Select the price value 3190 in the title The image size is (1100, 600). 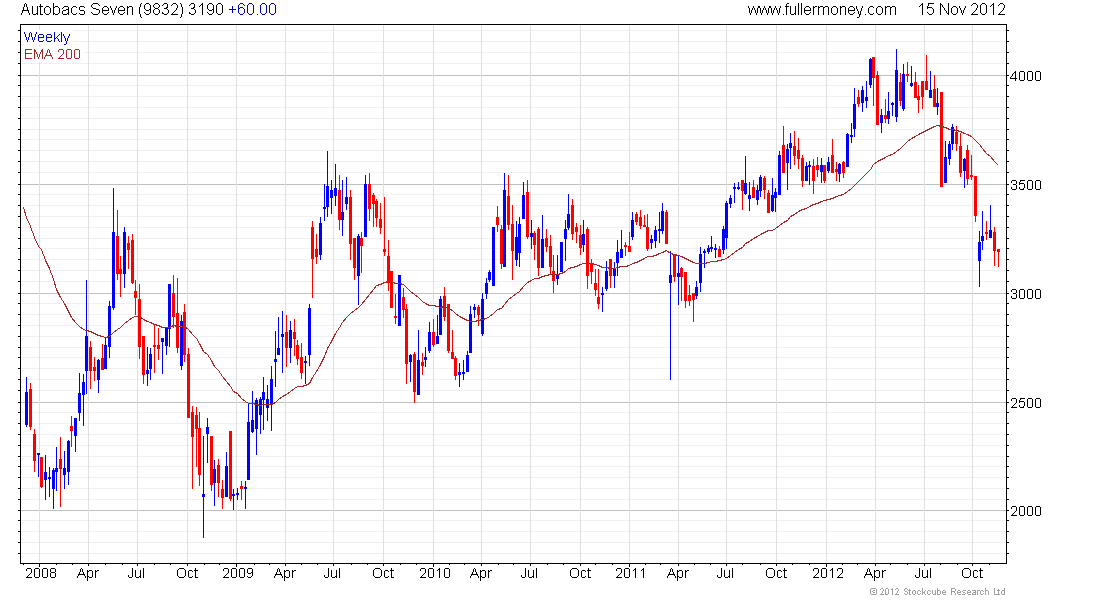coord(206,10)
